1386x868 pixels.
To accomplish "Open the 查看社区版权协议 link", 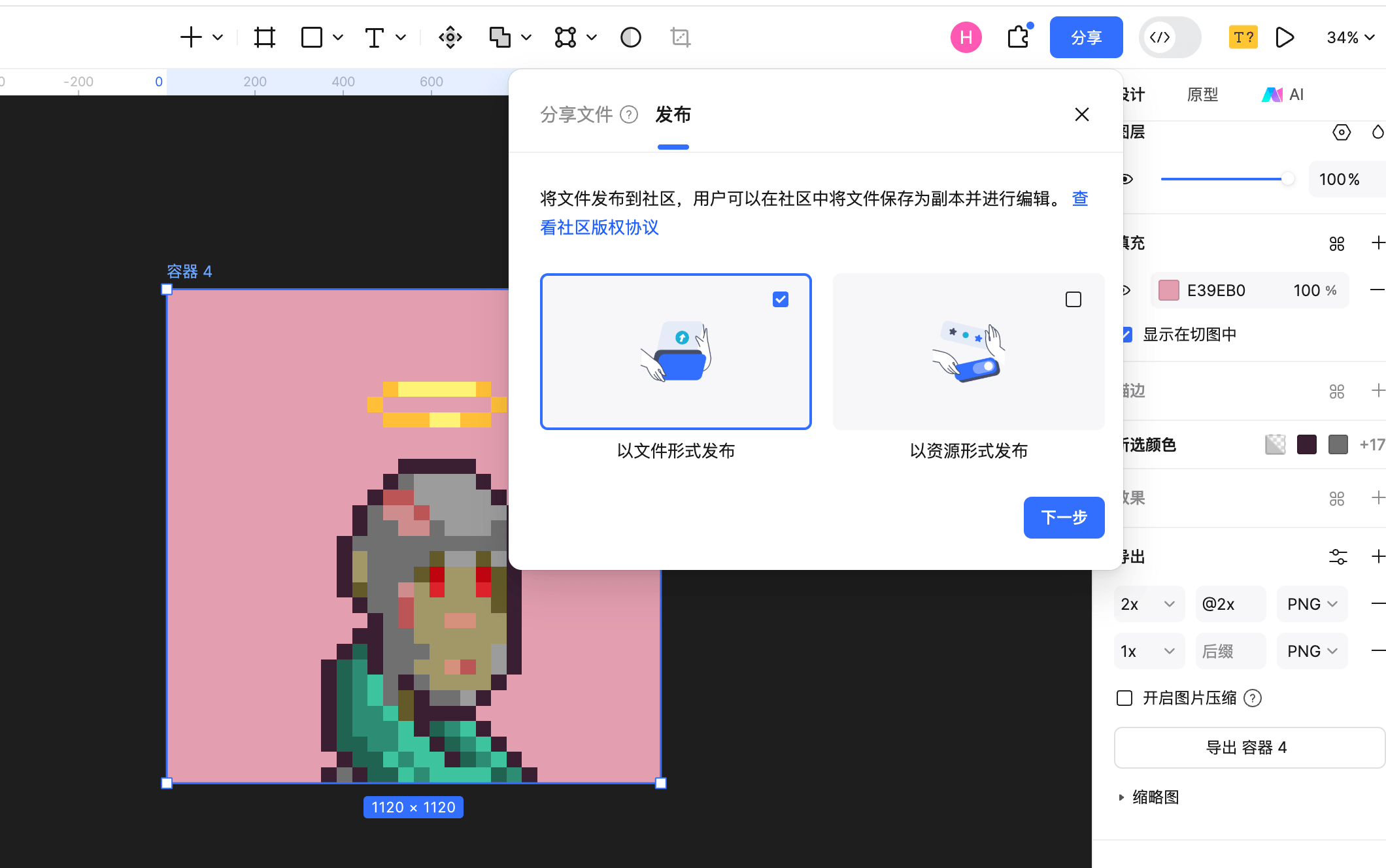I will (600, 227).
